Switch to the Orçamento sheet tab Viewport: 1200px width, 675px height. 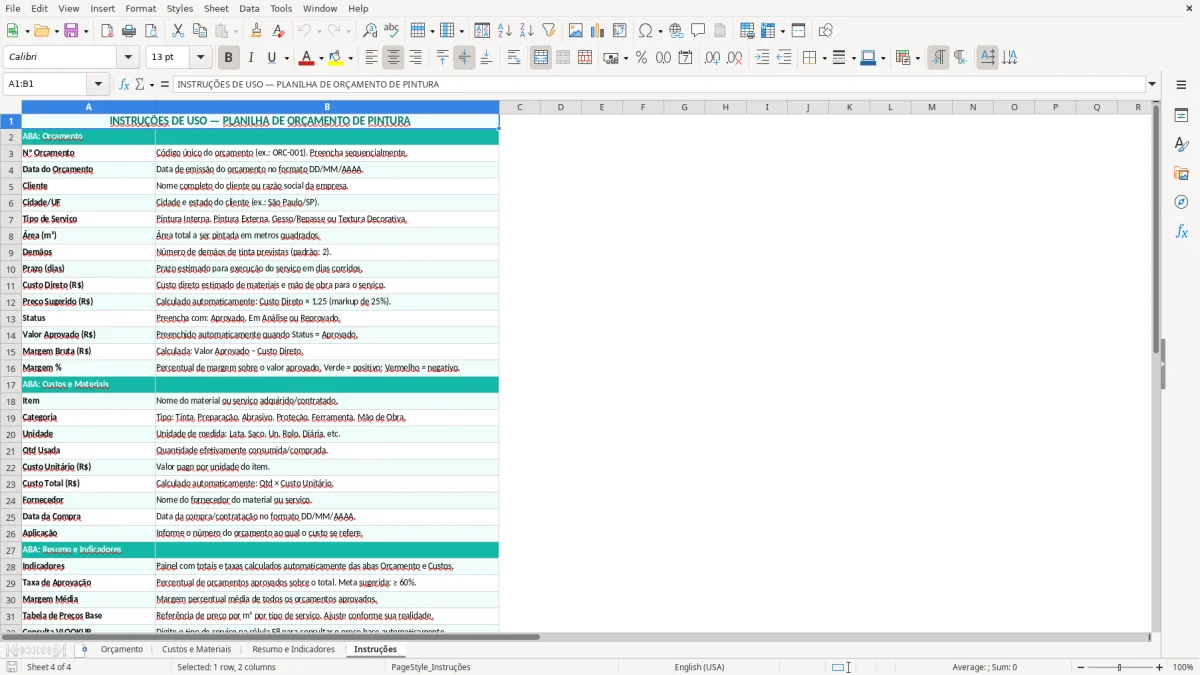(122, 649)
